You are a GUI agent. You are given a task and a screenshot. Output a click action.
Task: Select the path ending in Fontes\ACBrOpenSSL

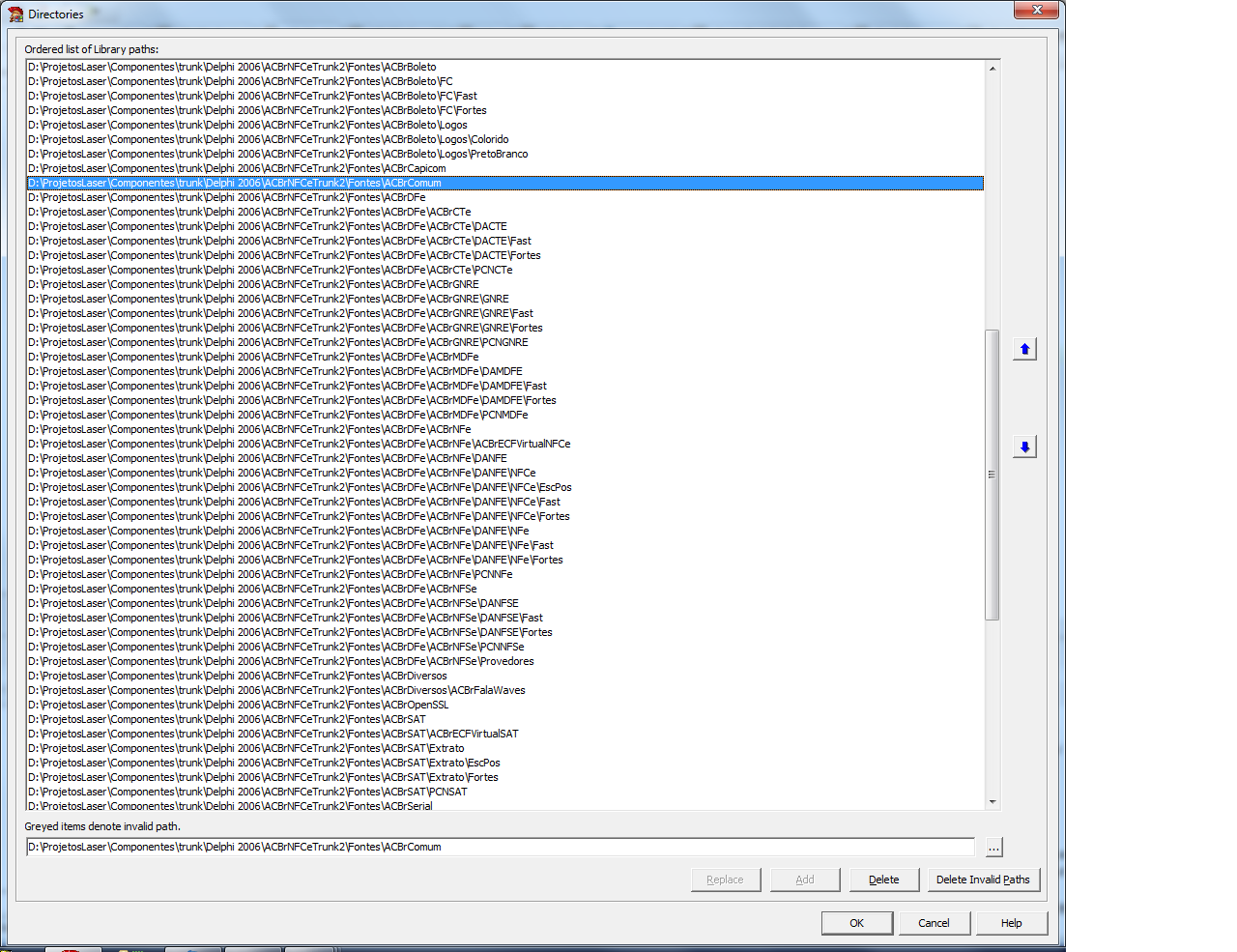pyautogui.click(x=505, y=705)
